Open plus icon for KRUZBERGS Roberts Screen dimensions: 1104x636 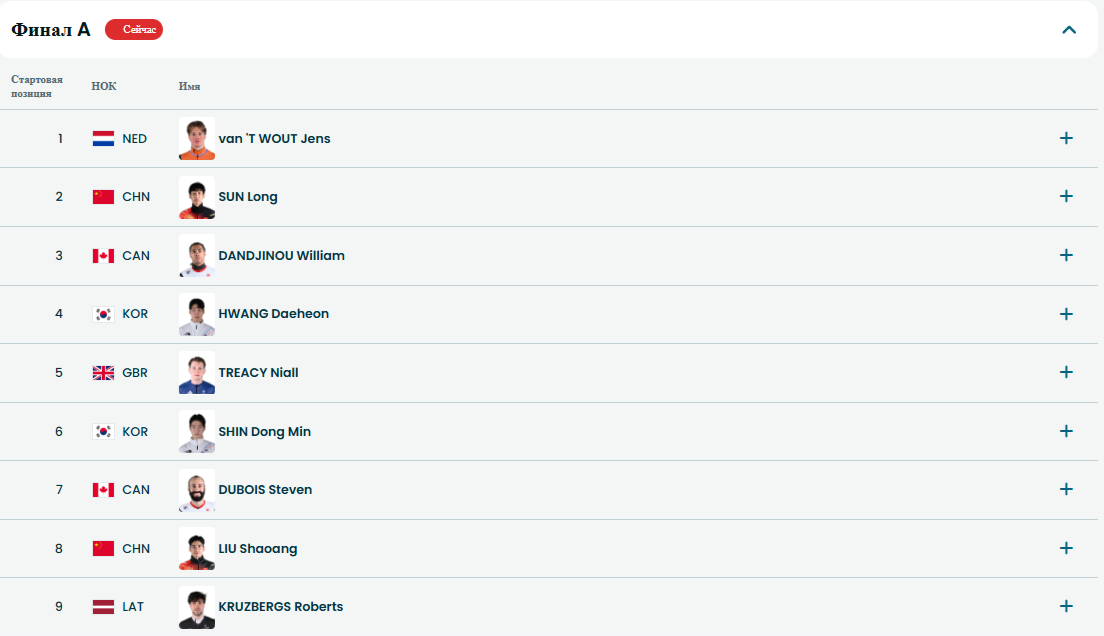tap(1066, 606)
